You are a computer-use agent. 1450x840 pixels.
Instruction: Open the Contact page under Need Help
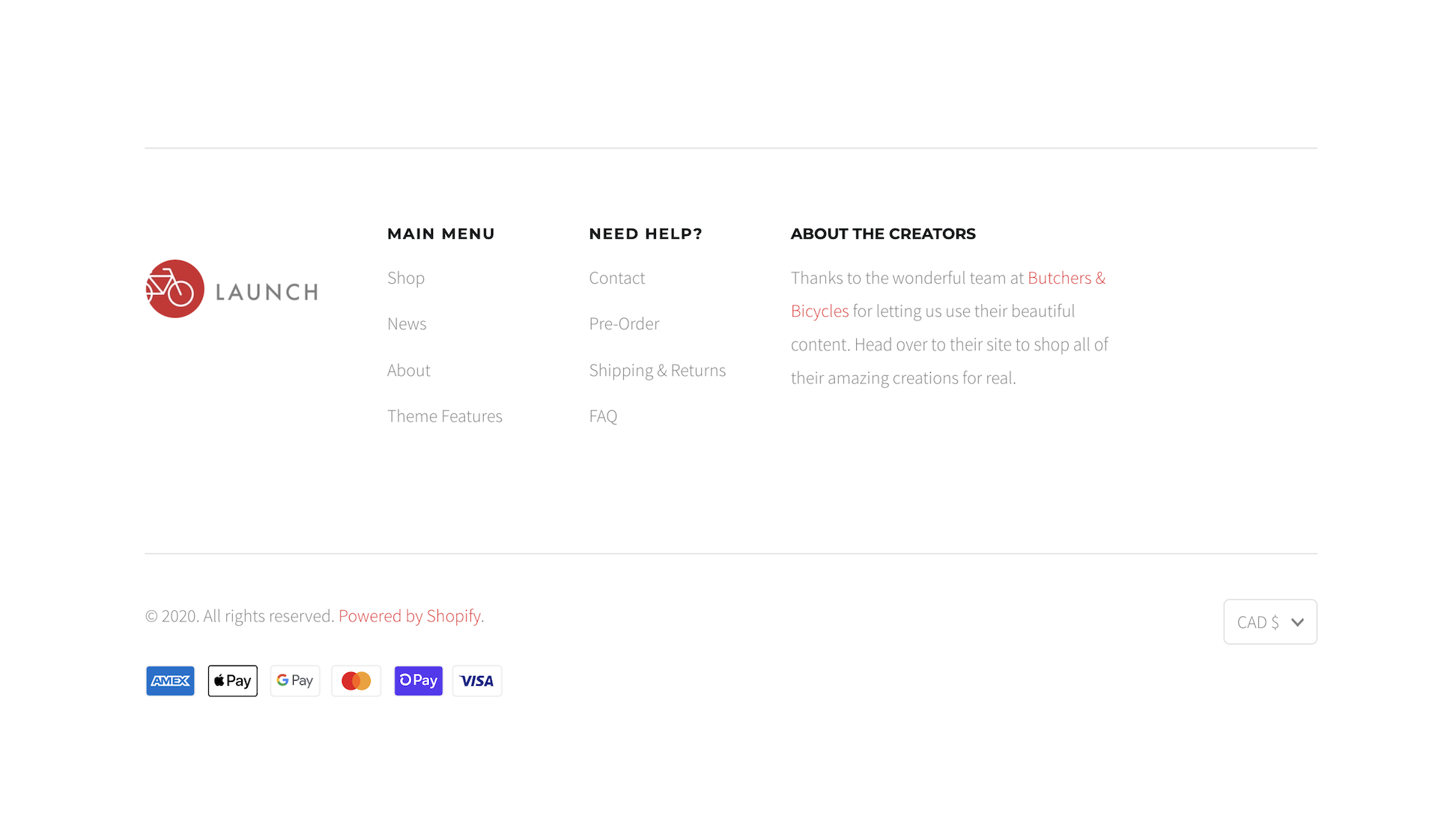(x=616, y=278)
